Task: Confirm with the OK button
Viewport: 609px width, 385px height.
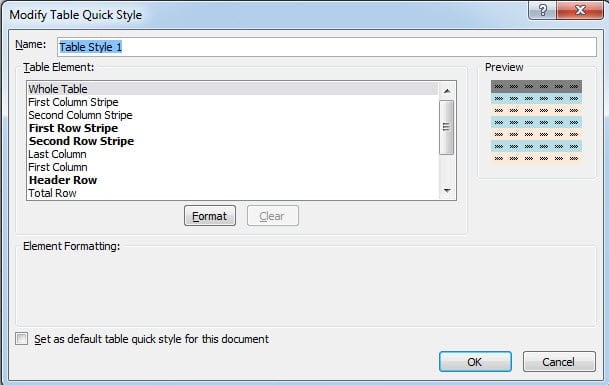Action: coord(475,362)
